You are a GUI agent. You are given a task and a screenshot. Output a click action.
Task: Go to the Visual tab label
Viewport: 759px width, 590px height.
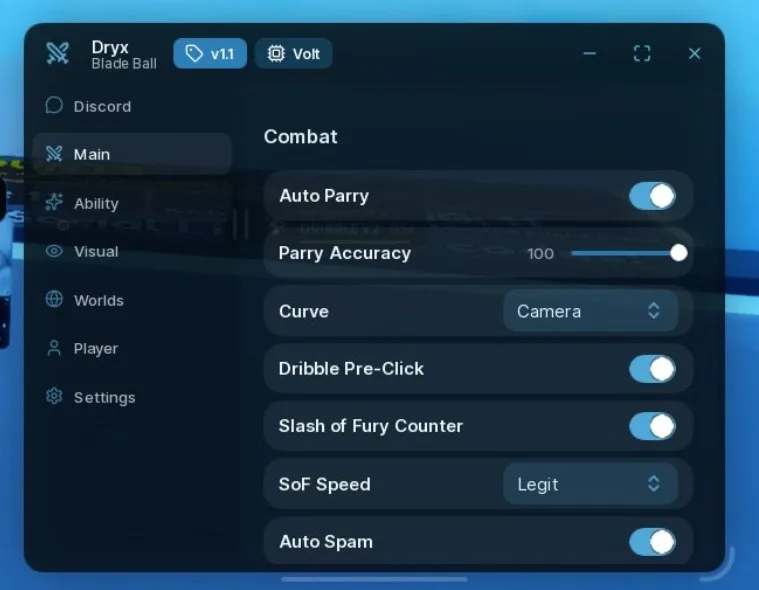[x=96, y=252]
